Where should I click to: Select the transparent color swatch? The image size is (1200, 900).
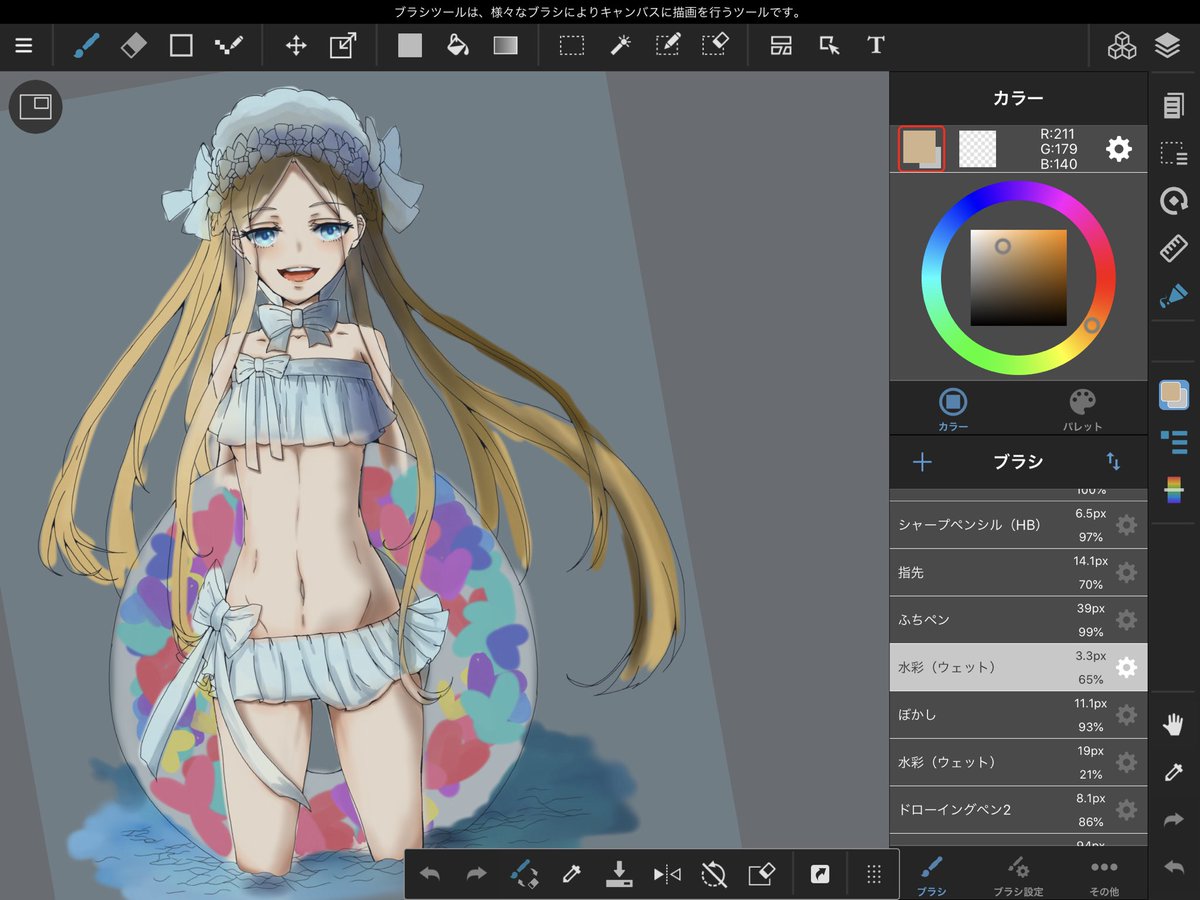pyautogui.click(x=978, y=149)
